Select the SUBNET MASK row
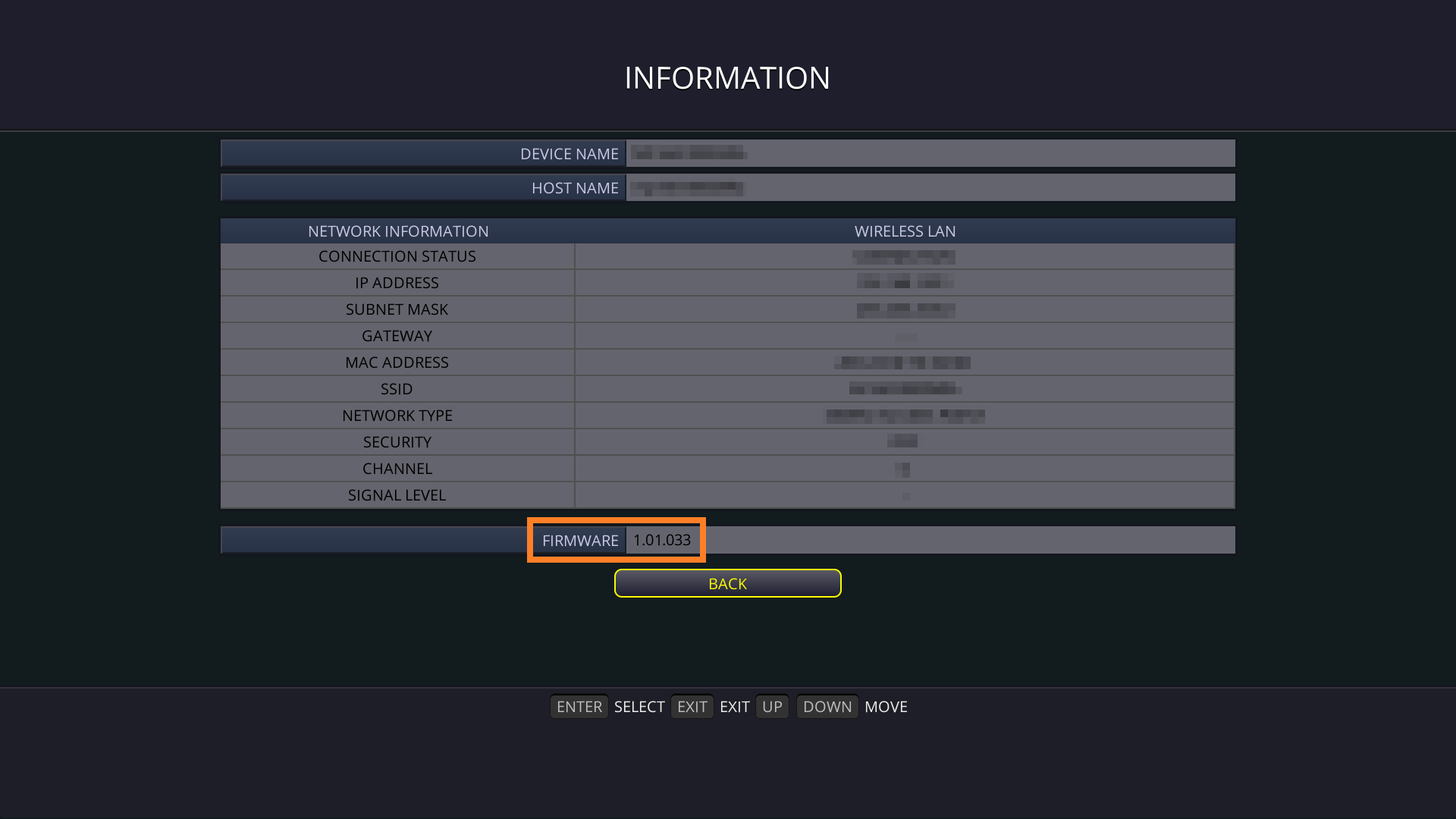Viewport: 1456px width, 819px height. point(397,309)
